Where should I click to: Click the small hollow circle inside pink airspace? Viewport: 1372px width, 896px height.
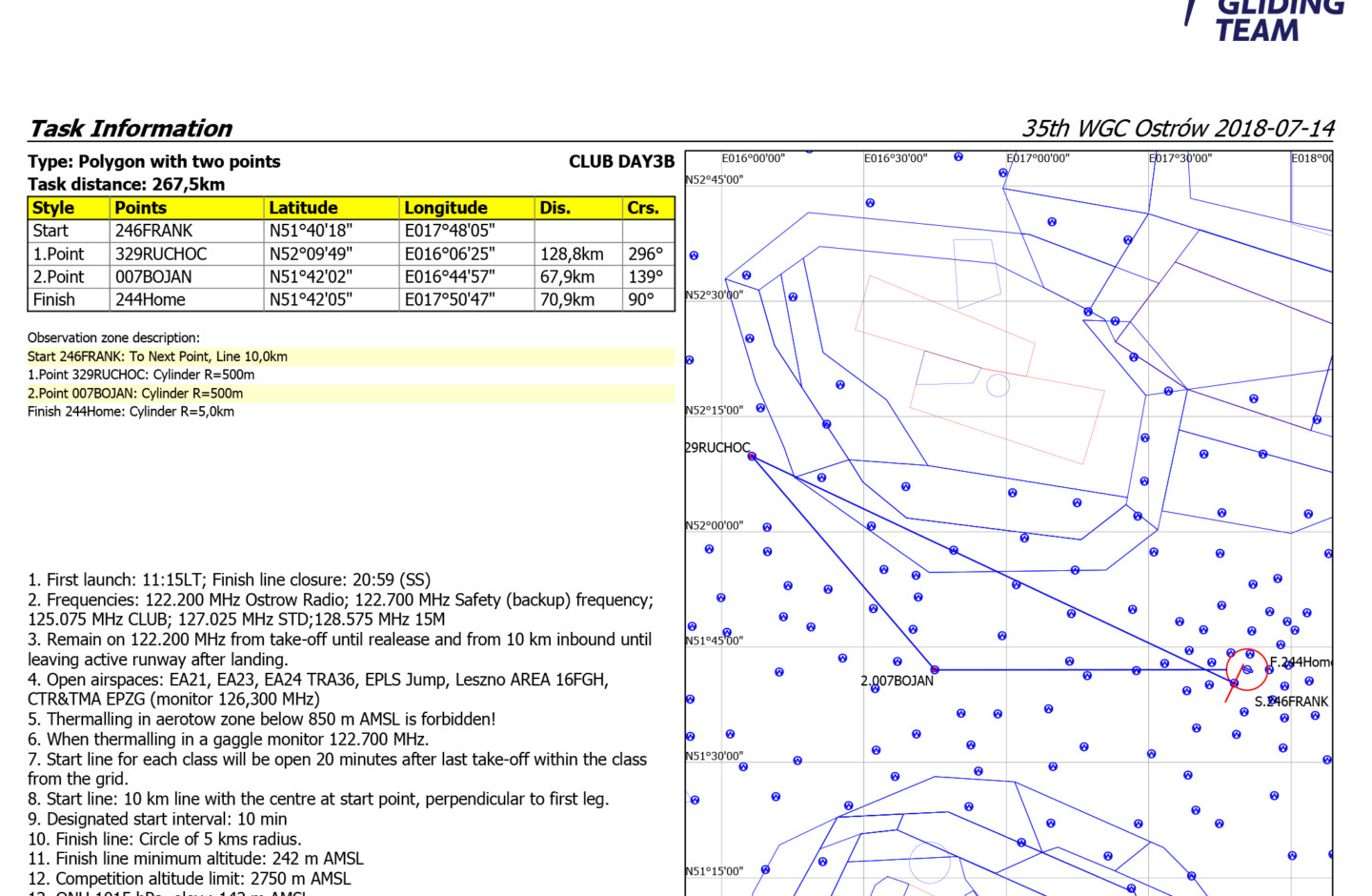pos(998,385)
